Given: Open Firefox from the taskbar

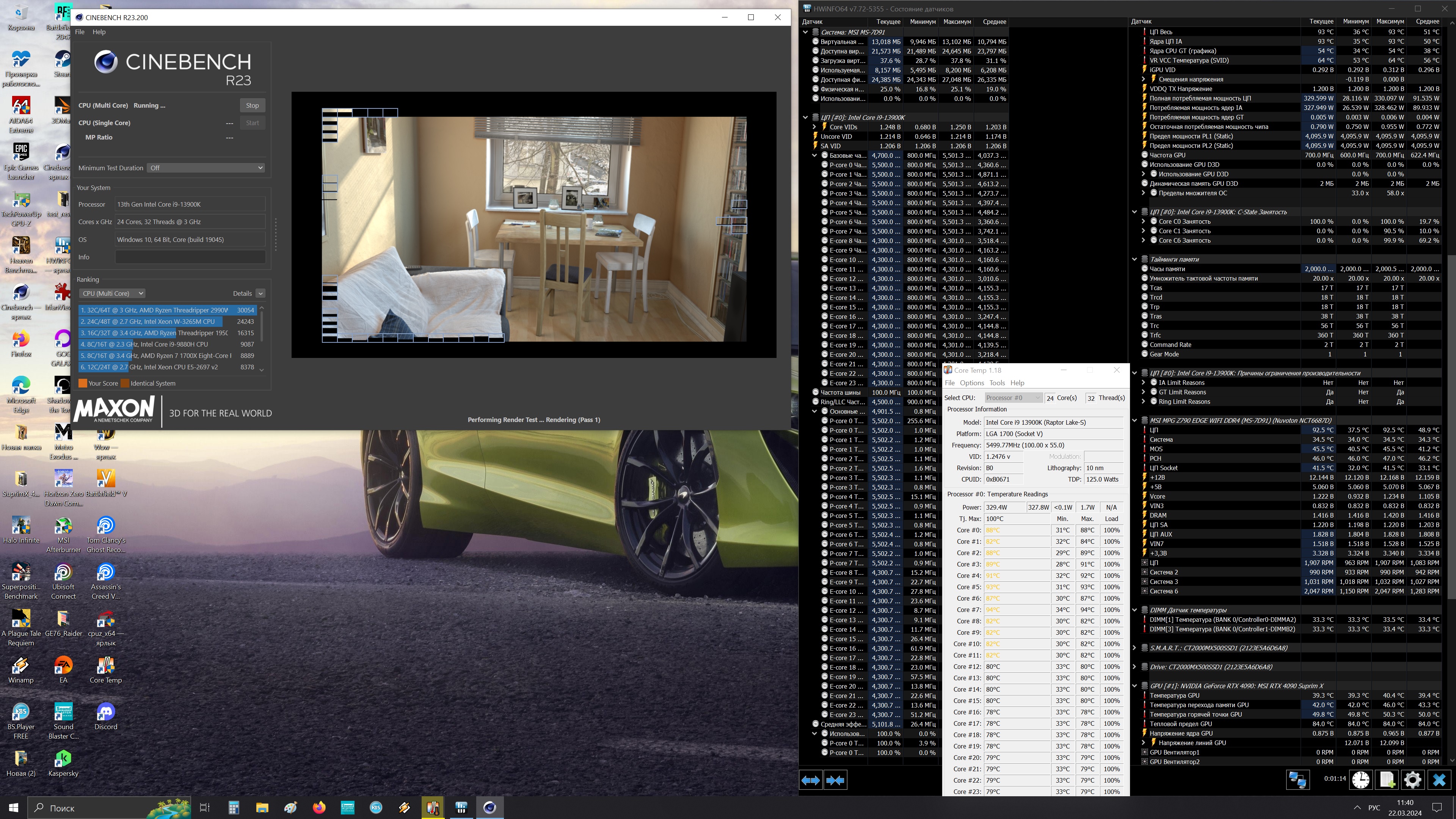Looking at the screenshot, I should coord(319,807).
